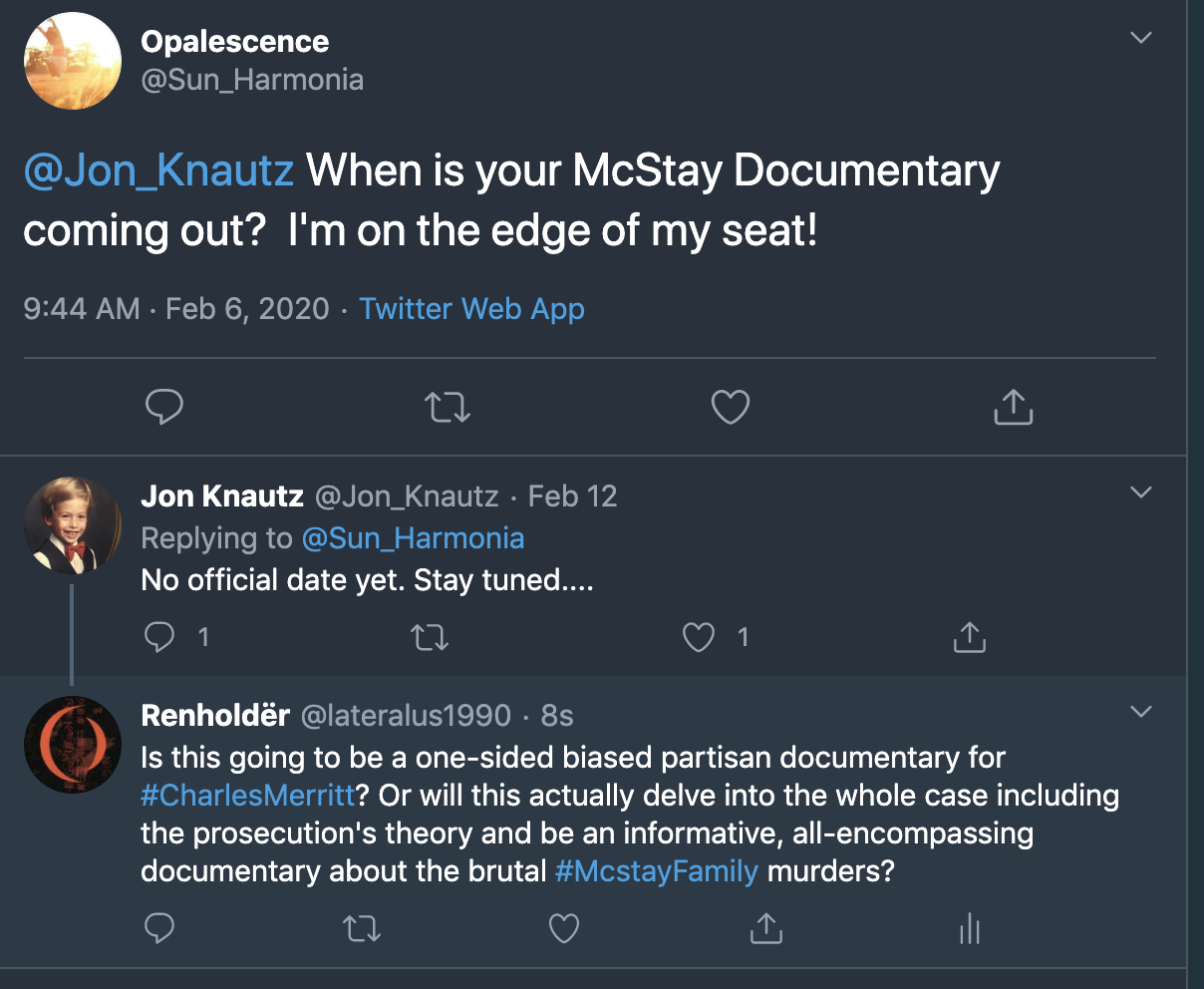Retweet Jon Knautz's 'Stay tuned' reply
1204x989 pixels.
click(430, 637)
